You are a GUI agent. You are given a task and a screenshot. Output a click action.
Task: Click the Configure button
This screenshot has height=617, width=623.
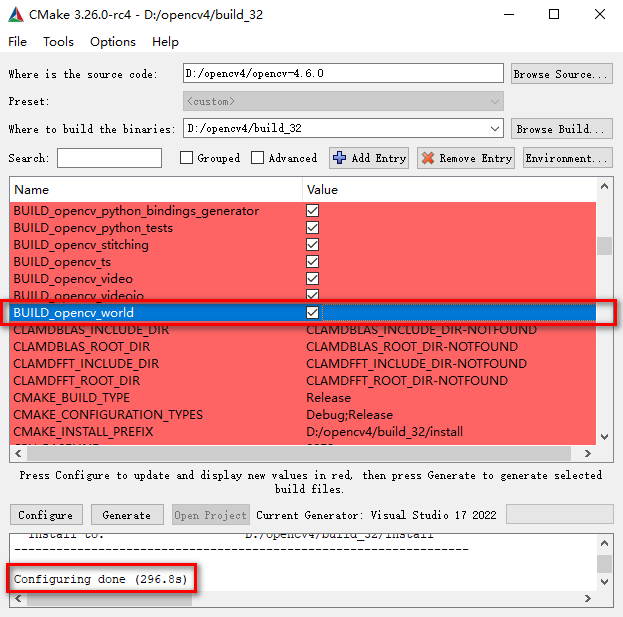46,515
